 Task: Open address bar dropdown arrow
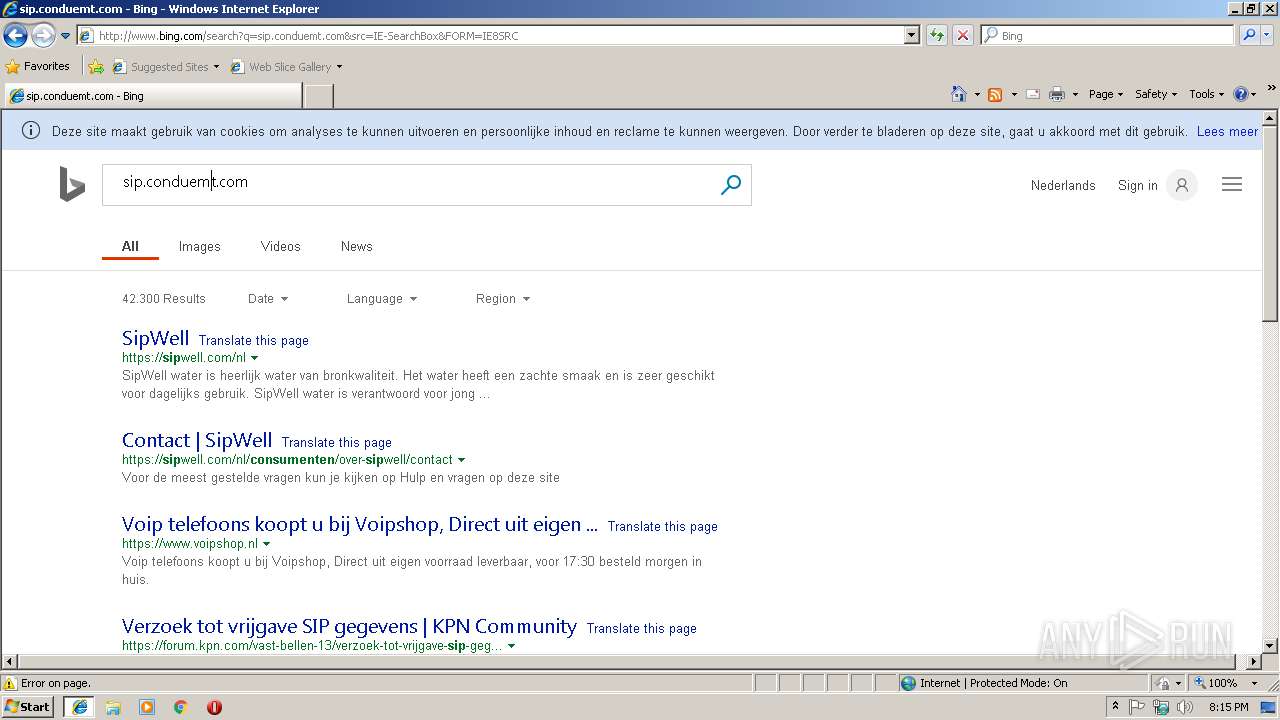[x=911, y=35]
